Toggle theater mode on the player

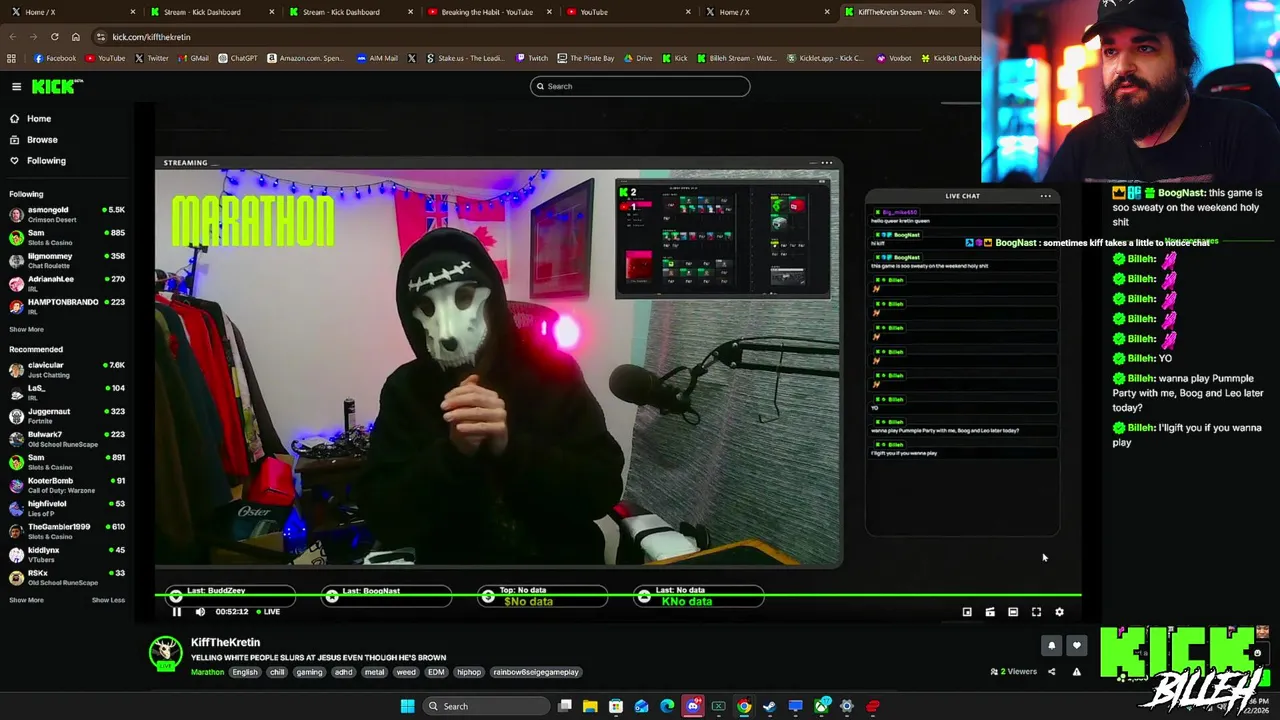(1013, 612)
